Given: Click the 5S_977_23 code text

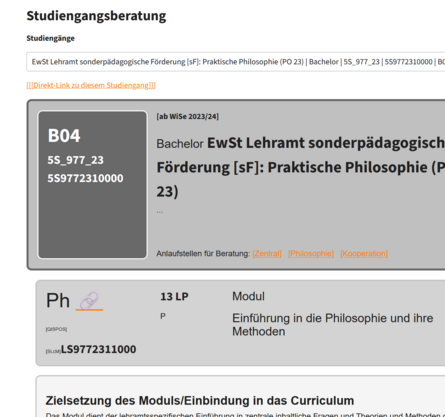Looking at the screenshot, I should coord(76,160).
